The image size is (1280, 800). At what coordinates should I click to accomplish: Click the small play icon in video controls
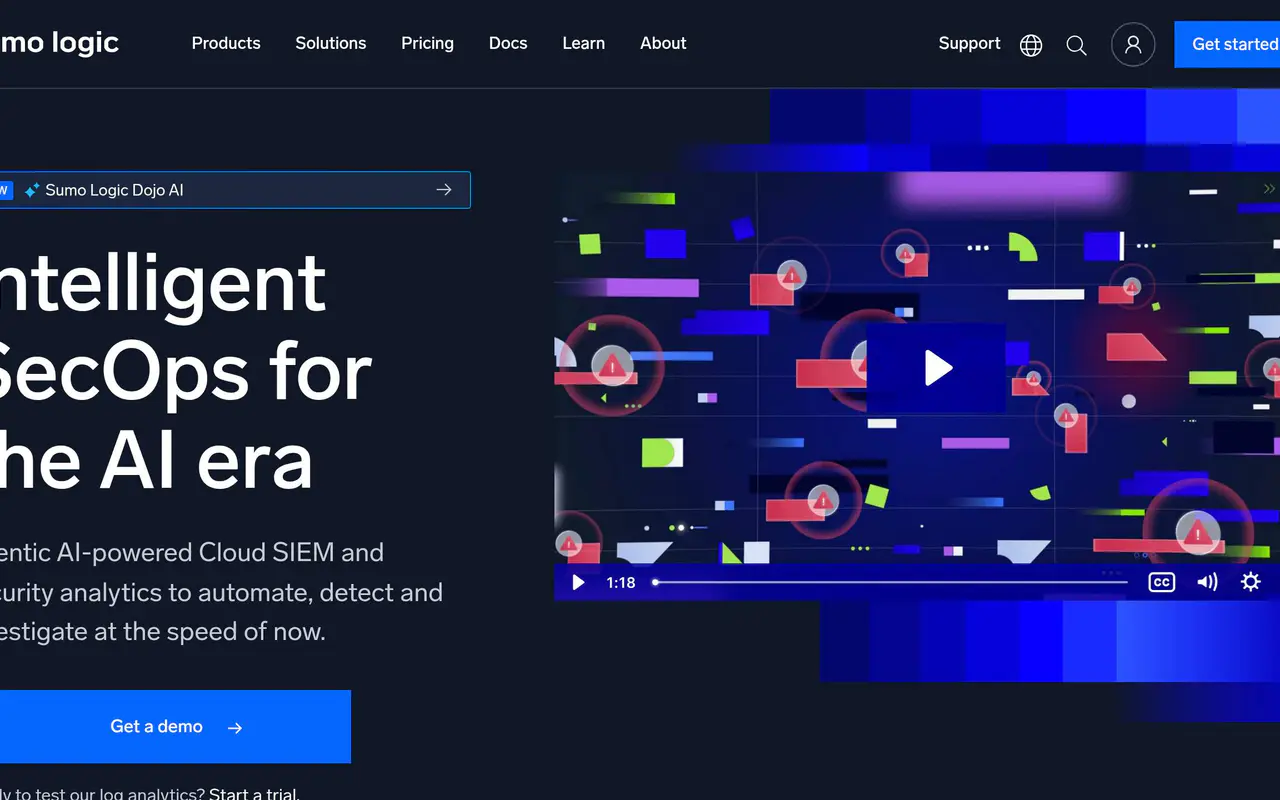coord(578,582)
